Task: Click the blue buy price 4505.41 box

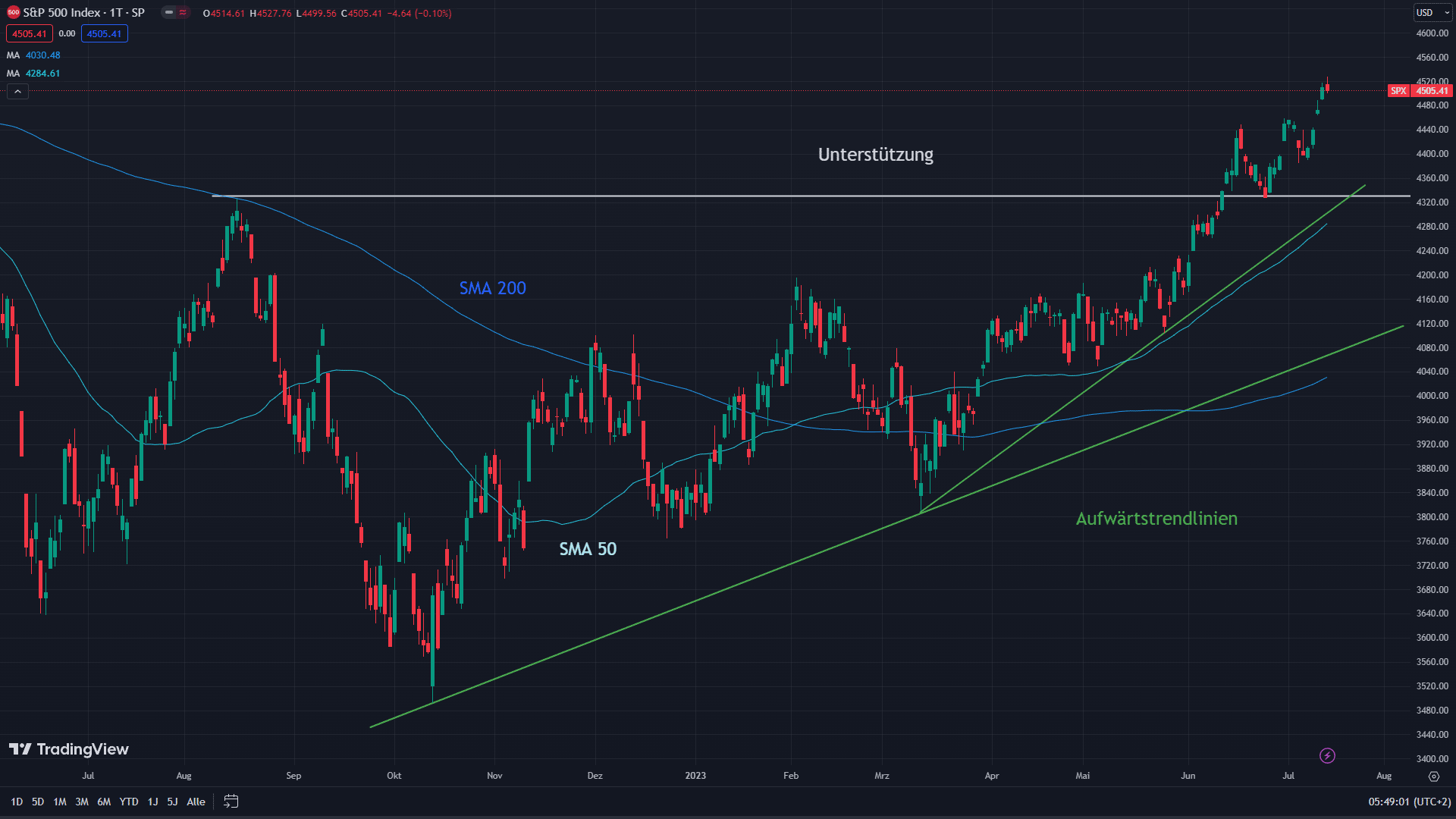Action: point(105,34)
